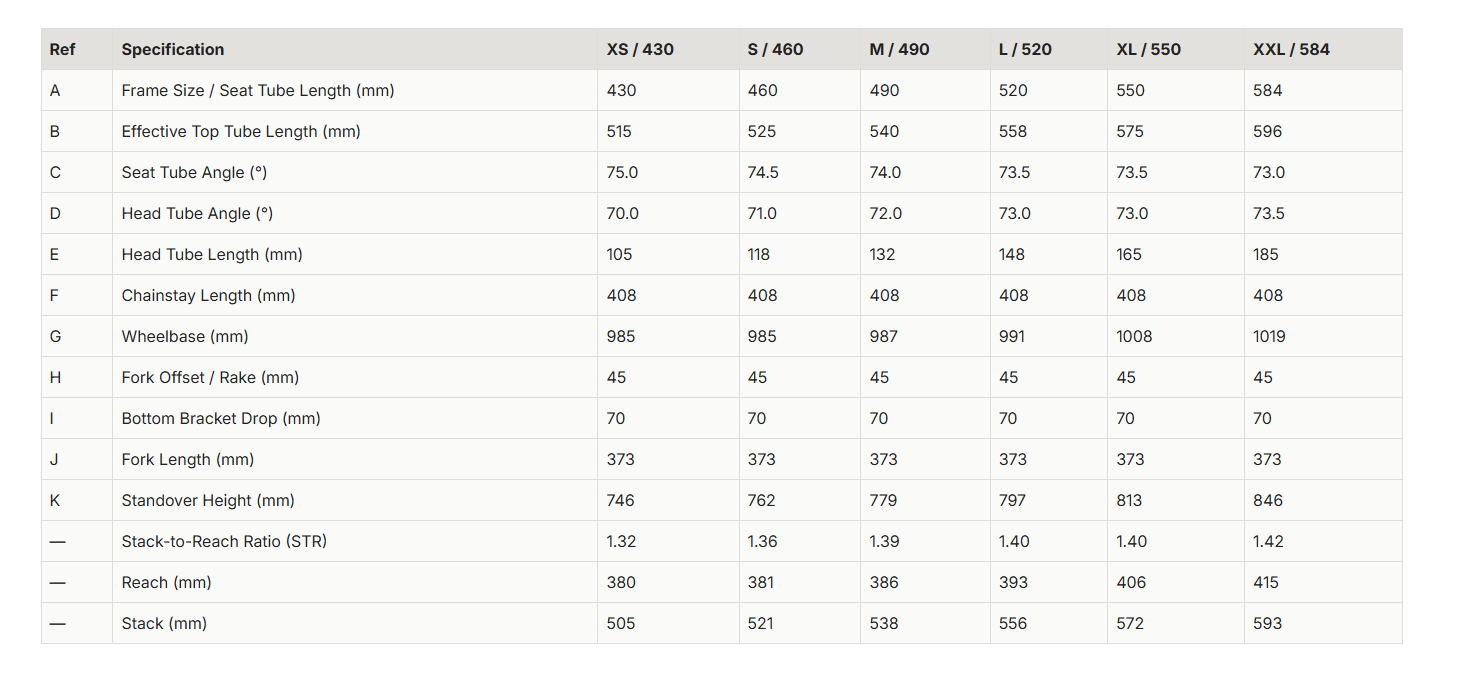Select the Ref column header
Viewport: 1460px width, 680px height.
[62, 49]
